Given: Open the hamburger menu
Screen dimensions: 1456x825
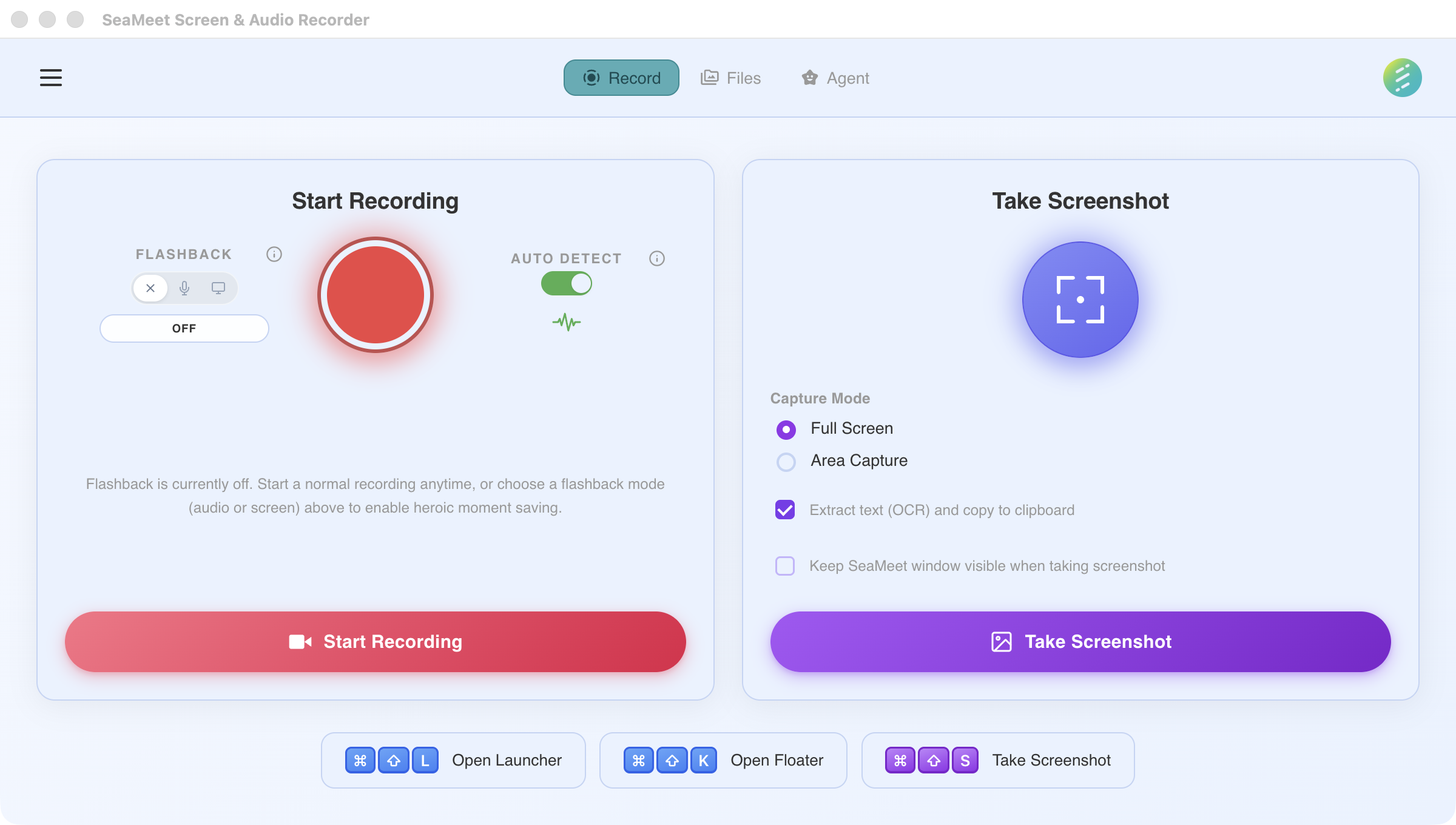Looking at the screenshot, I should point(50,78).
